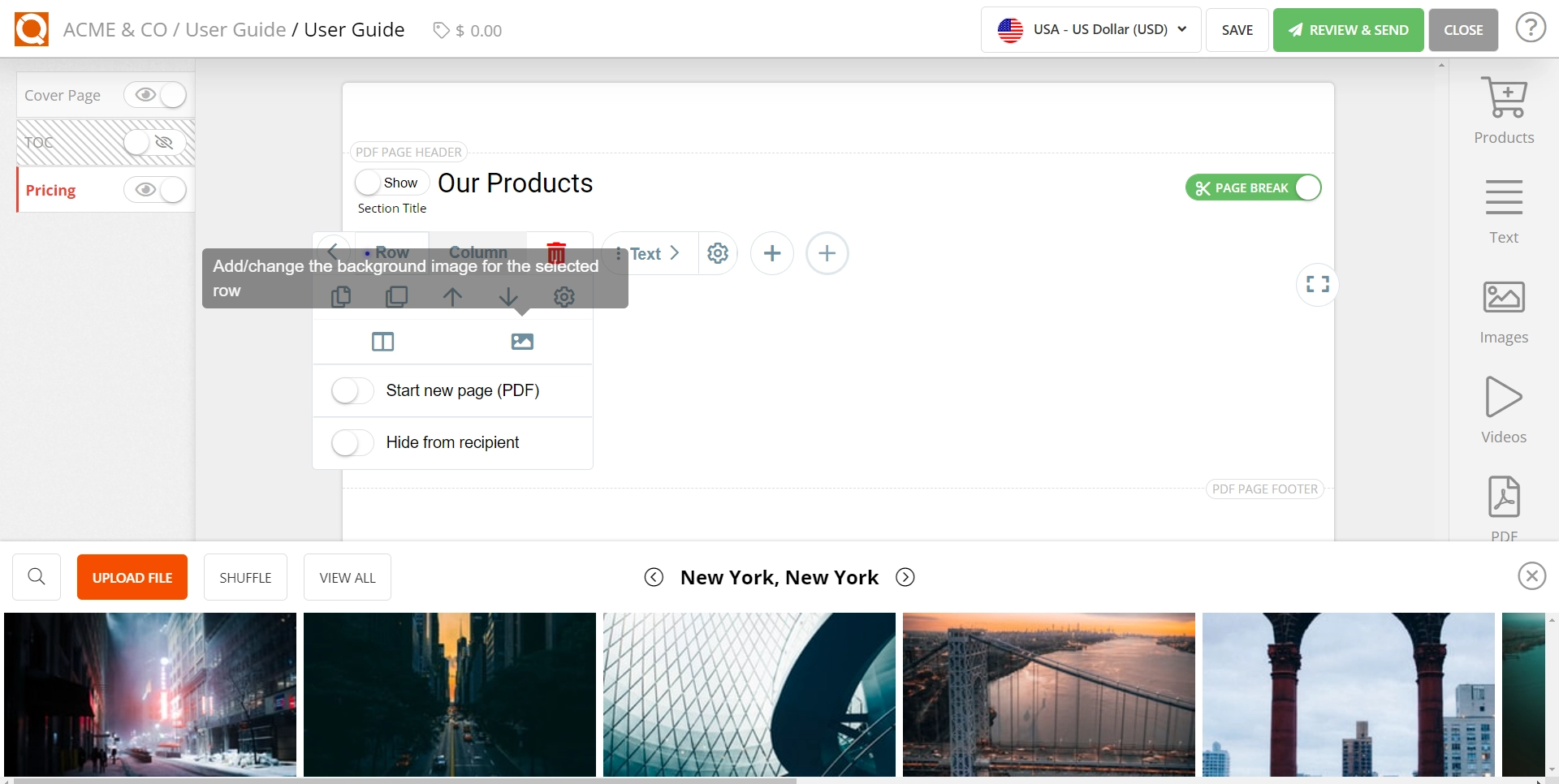Open the Products panel in the right sidebar
This screenshot has height=784, width=1559.
[x=1504, y=108]
